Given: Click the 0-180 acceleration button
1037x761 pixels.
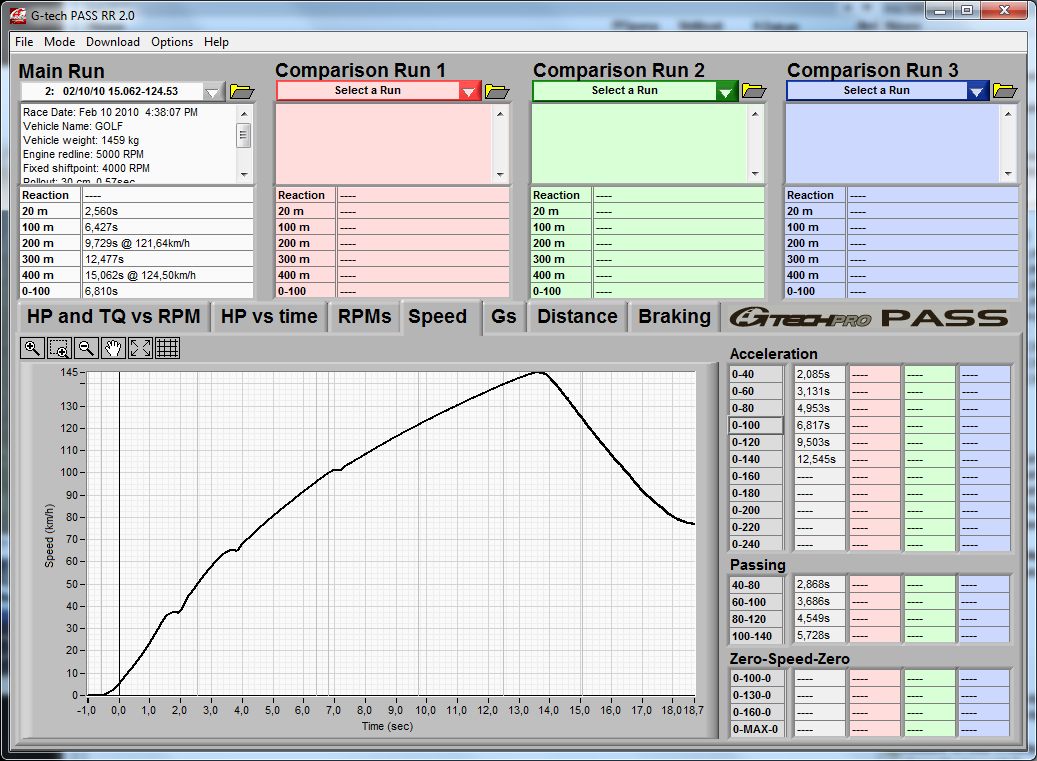Looking at the screenshot, I should click(x=756, y=493).
